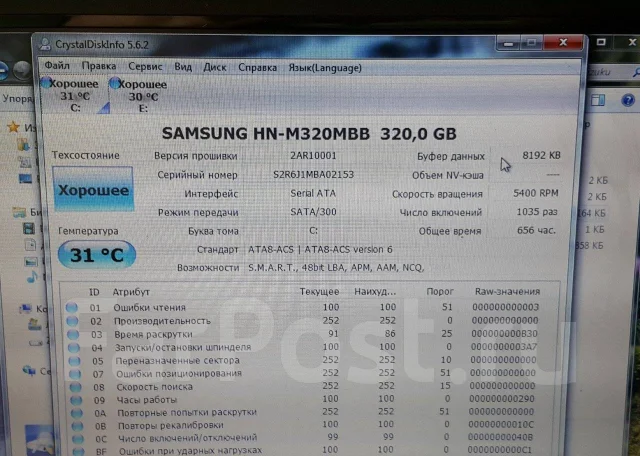This screenshot has height=456, width=640.
Task: Open the Правка menu
Action: (99, 66)
